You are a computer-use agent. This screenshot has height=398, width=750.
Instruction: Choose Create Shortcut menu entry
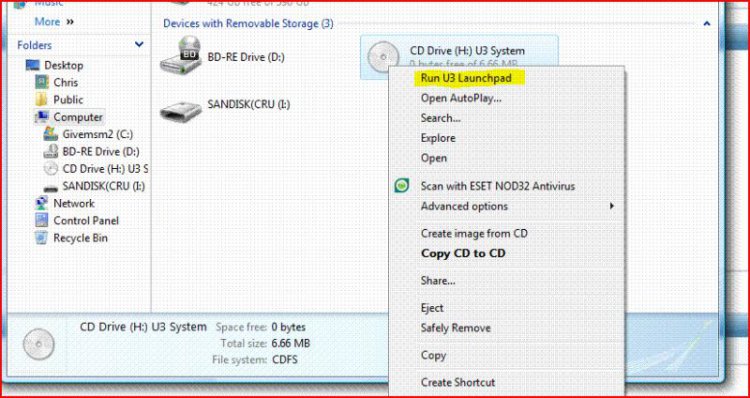pos(458,382)
